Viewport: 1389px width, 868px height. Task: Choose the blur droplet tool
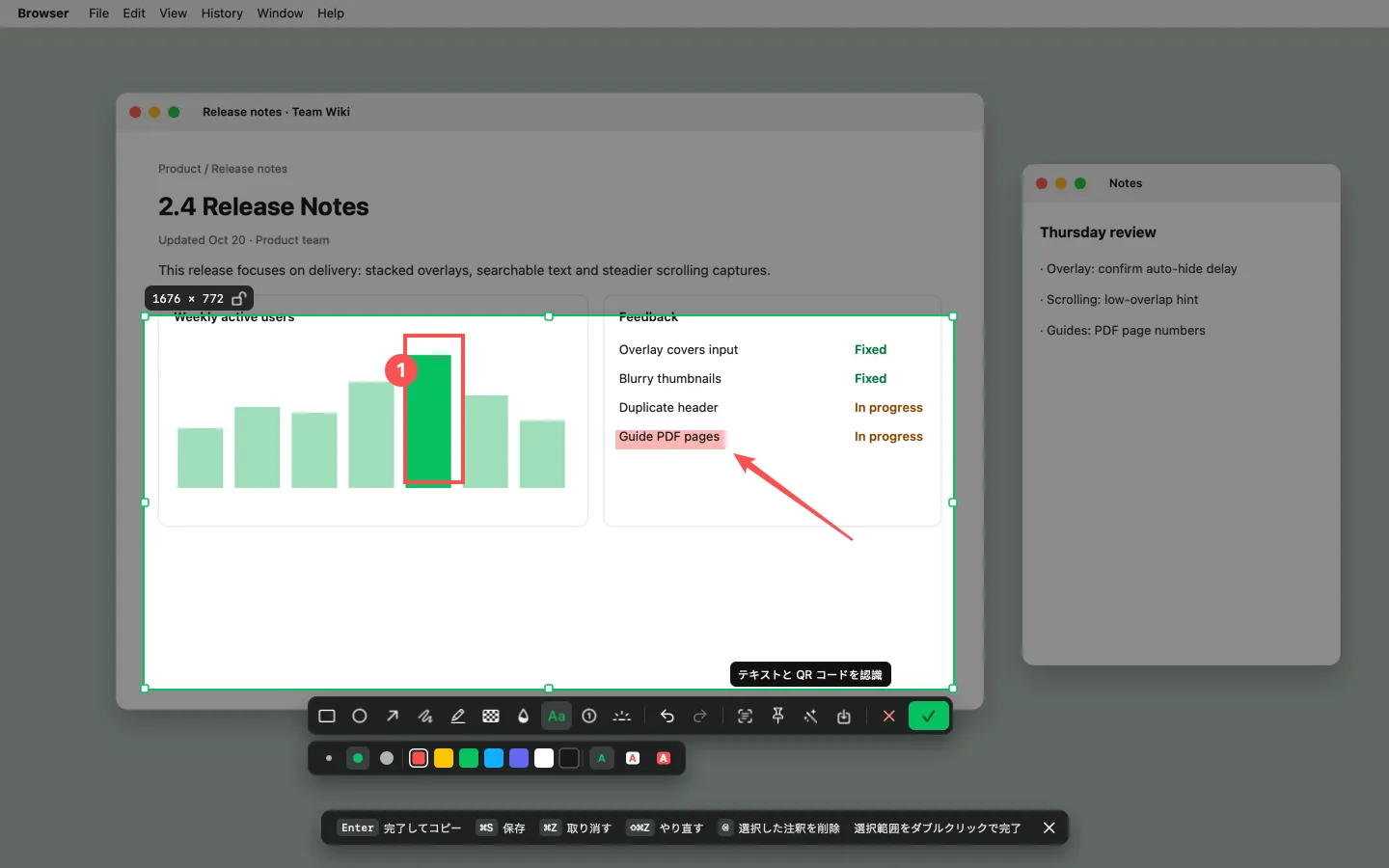pos(524,717)
